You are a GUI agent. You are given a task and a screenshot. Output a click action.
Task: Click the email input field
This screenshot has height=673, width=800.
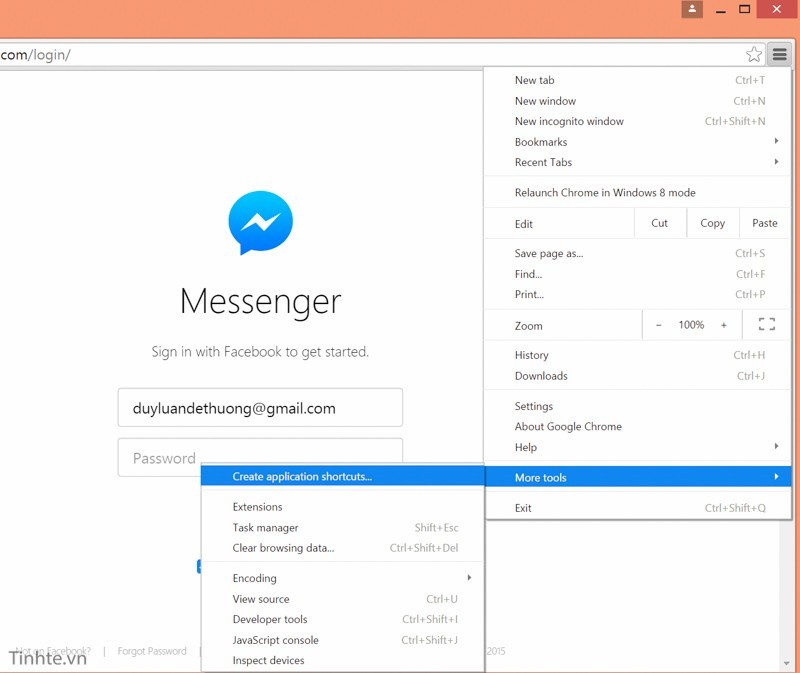click(260, 408)
